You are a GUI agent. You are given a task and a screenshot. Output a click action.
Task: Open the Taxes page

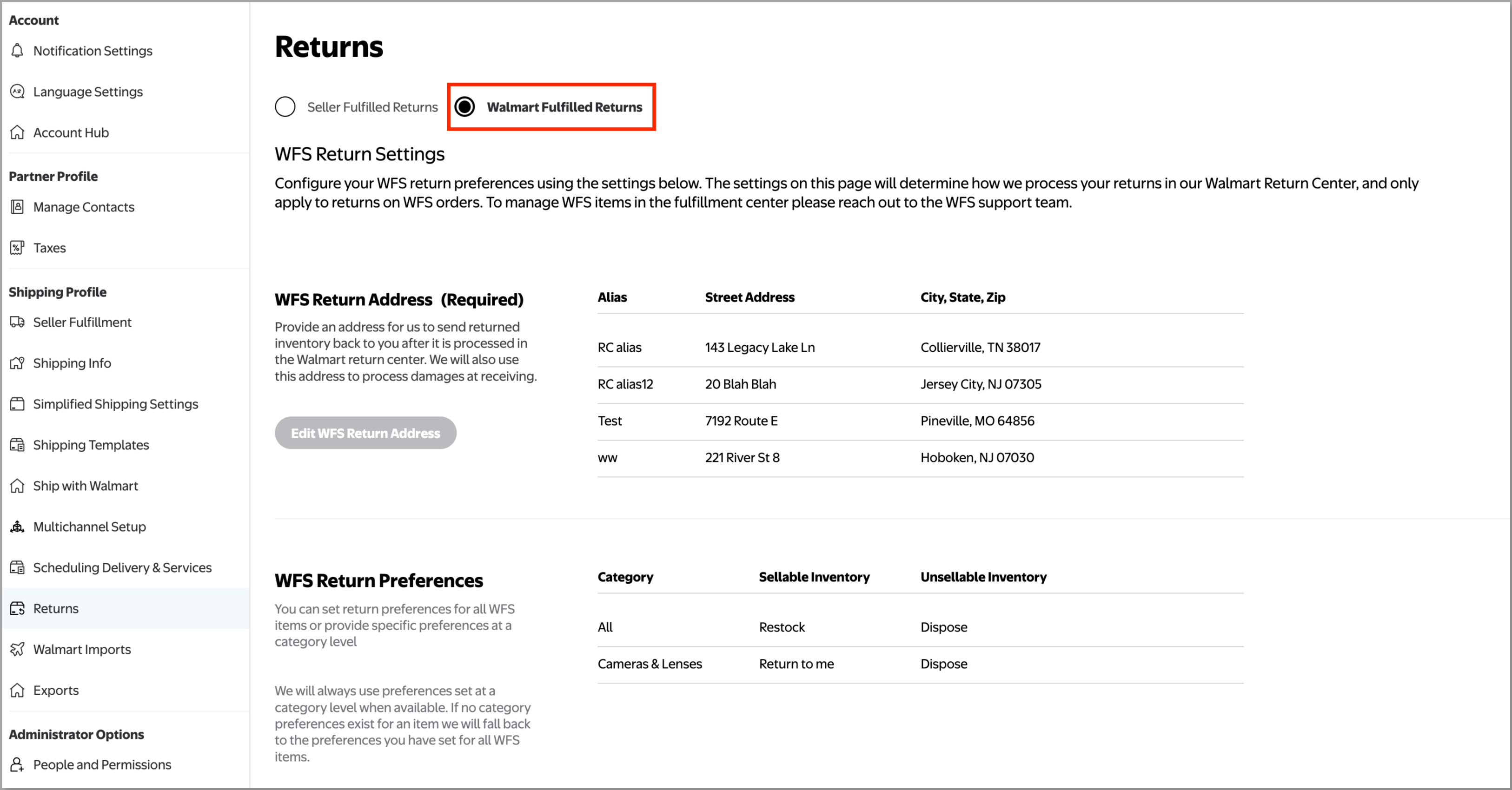(x=49, y=248)
